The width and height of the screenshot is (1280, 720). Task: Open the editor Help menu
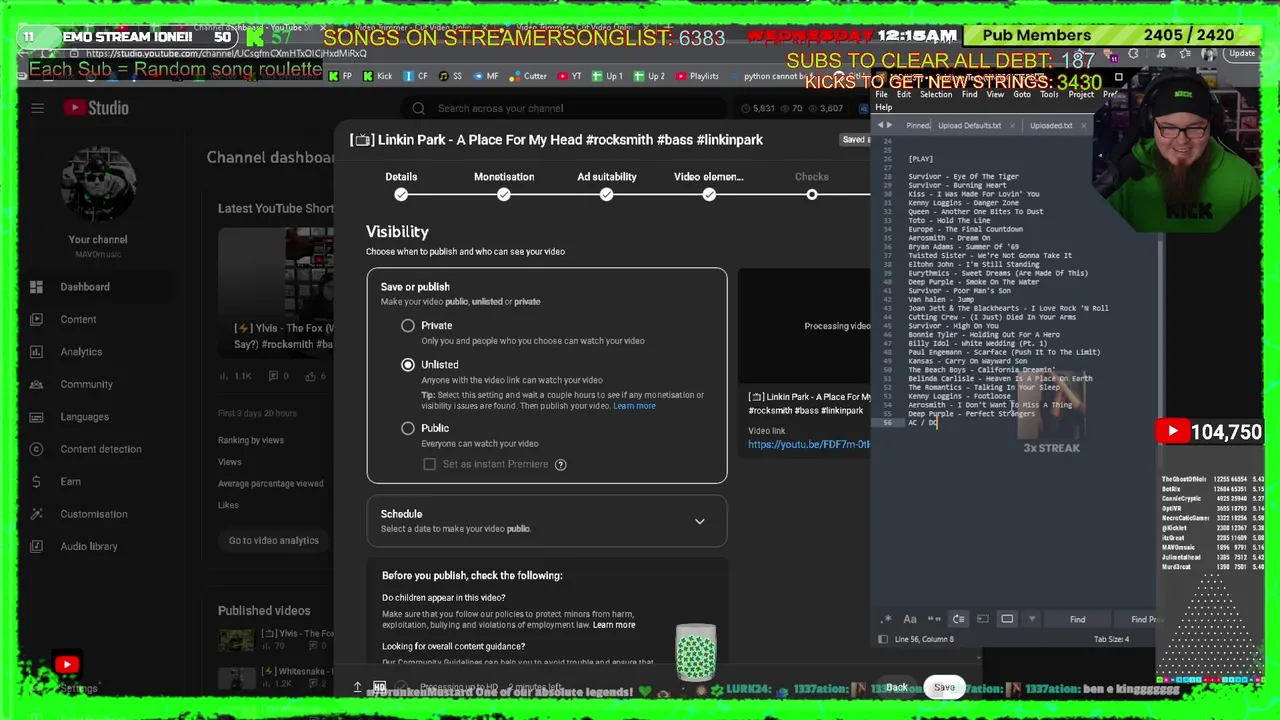coord(884,107)
